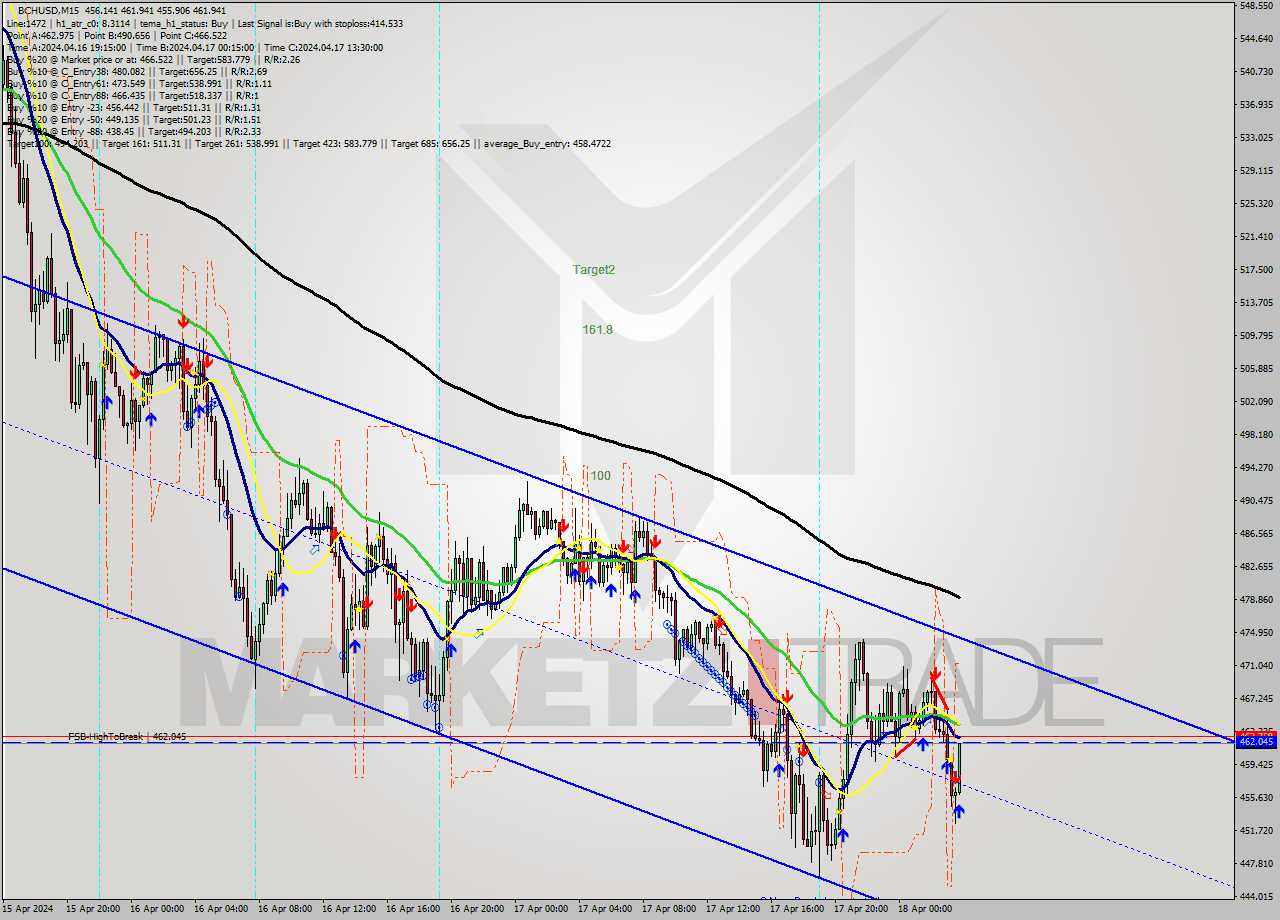
Task: Click the 517.500 price axis label
Action: [x=1256, y=269]
